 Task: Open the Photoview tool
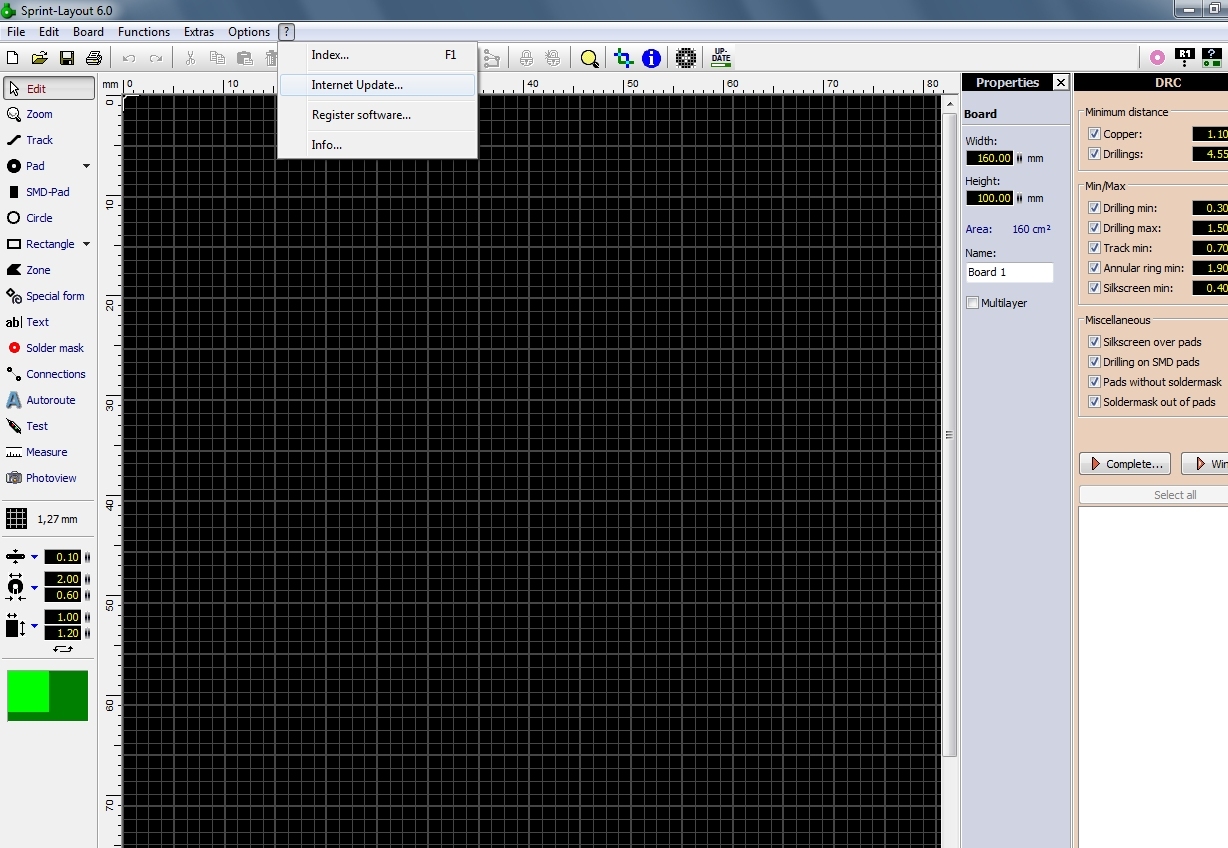pyautogui.click(x=49, y=478)
